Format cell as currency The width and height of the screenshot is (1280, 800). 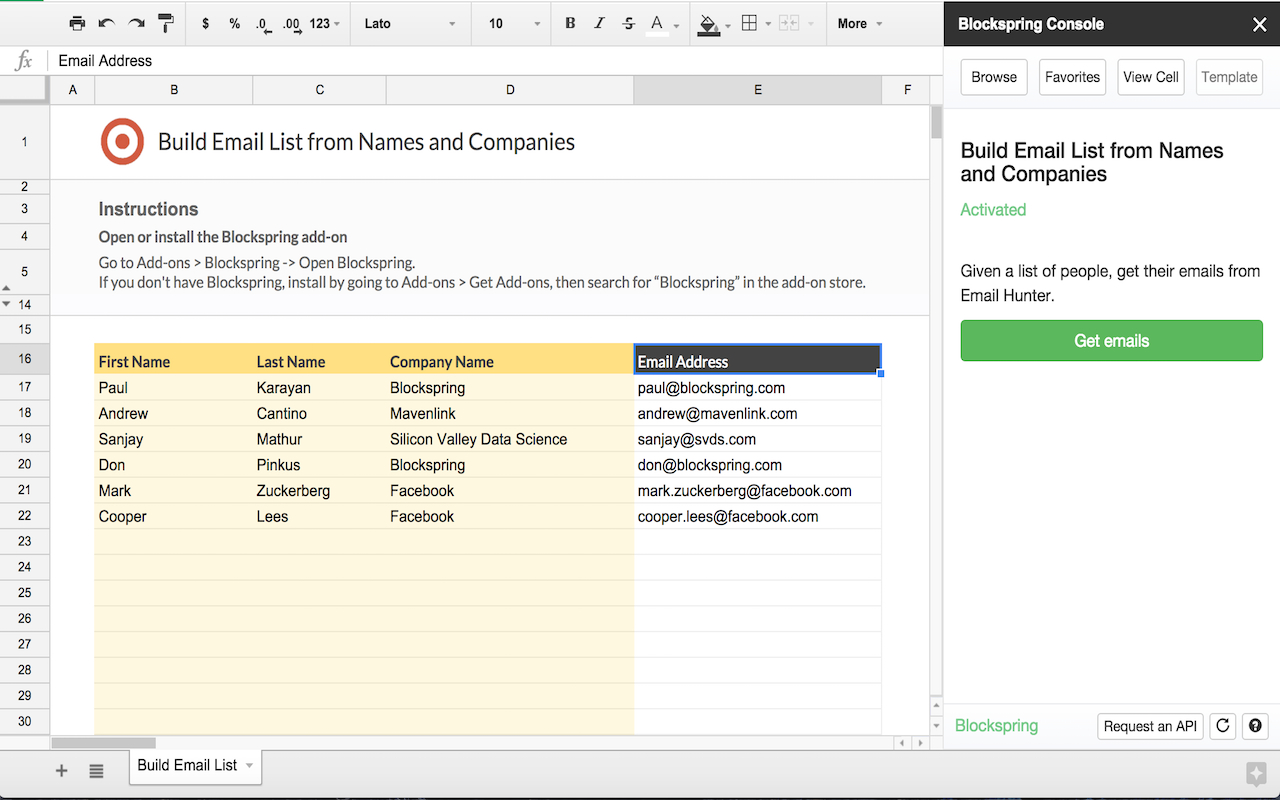click(x=206, y=23)
